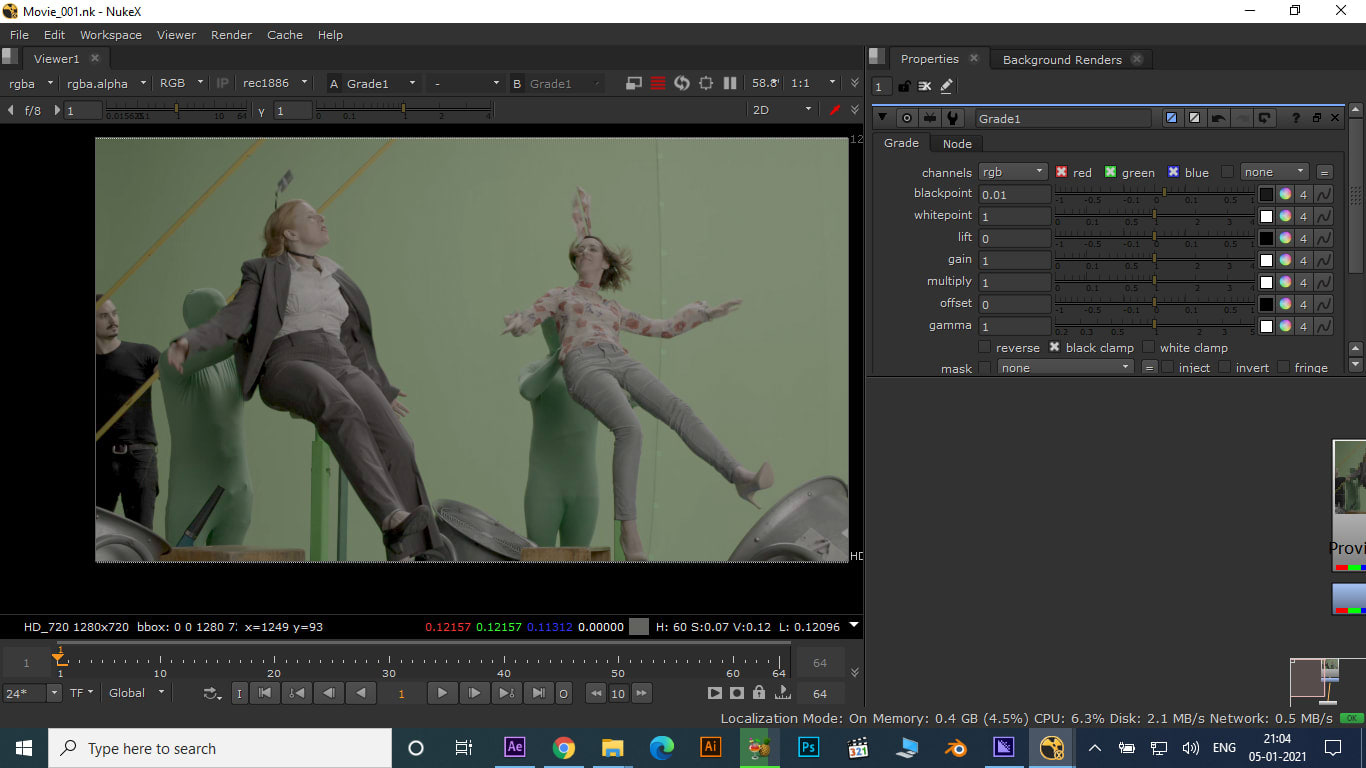Switch to the Node tab
Viewport: 1366px width, 768px height.
pos(957,143)
